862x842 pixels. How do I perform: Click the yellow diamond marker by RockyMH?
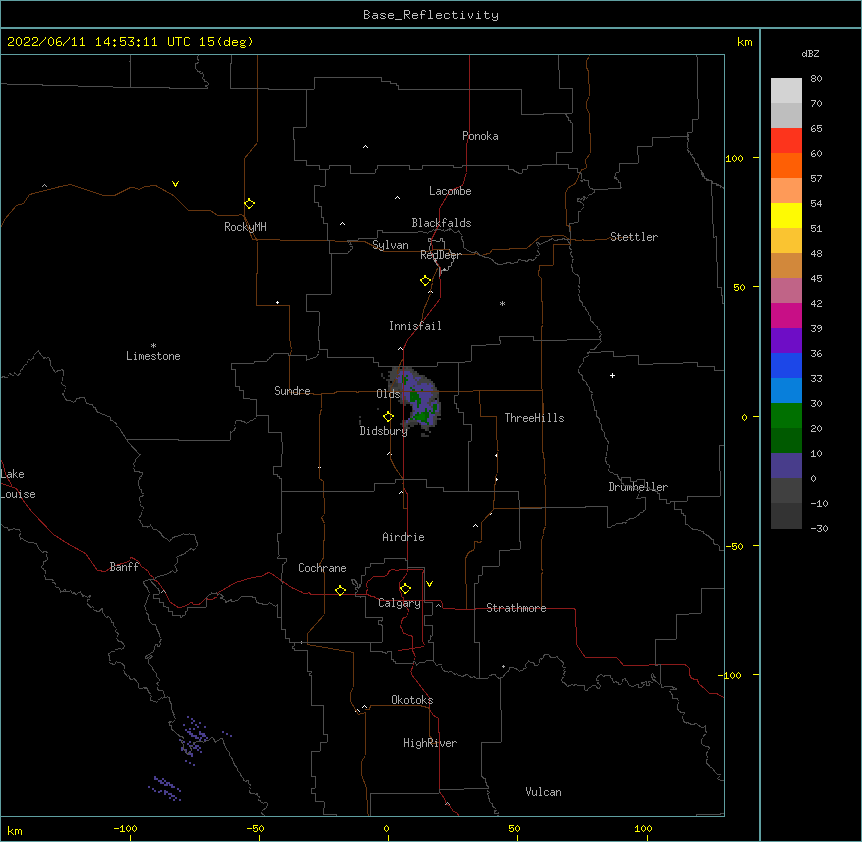[x=249, y=204]
